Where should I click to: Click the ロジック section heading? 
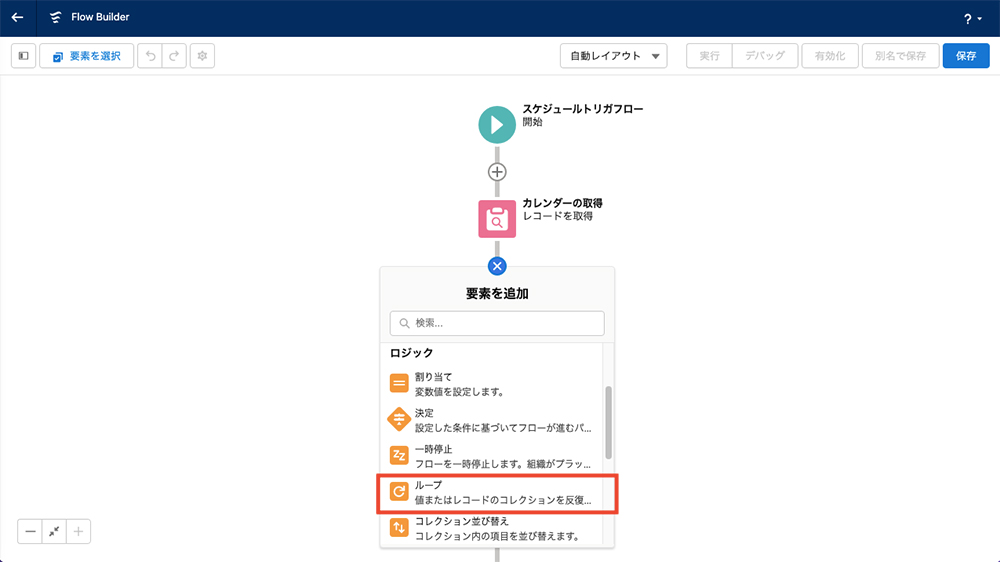(x=411, y=353)
